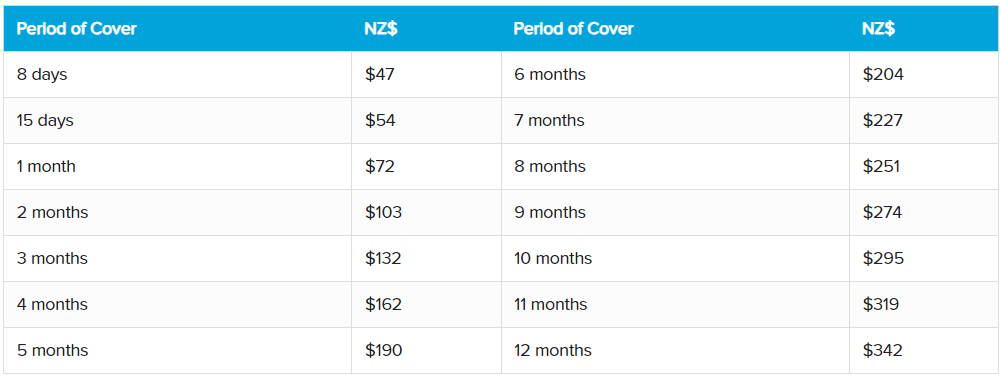Click the first Period of Cover header
Screen dimensions: 1000x377
[77, 29]
